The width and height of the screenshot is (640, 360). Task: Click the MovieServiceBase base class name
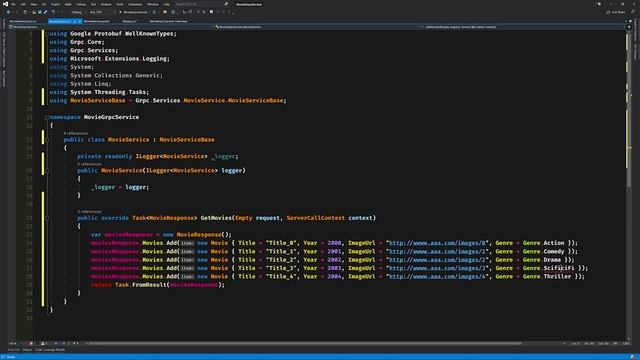[x=187, y=140]
